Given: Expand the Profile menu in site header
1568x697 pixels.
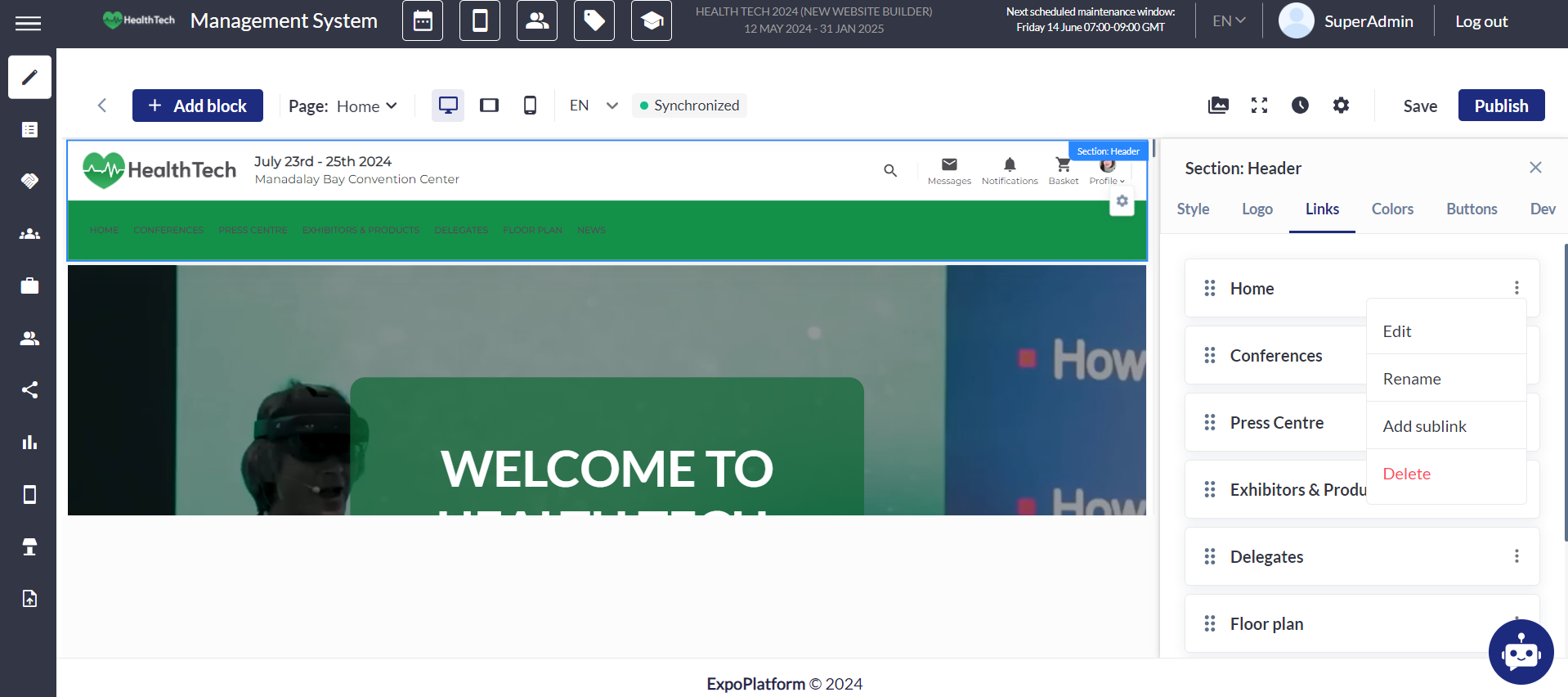Looking at the screenshot, I should (1107, 173).
